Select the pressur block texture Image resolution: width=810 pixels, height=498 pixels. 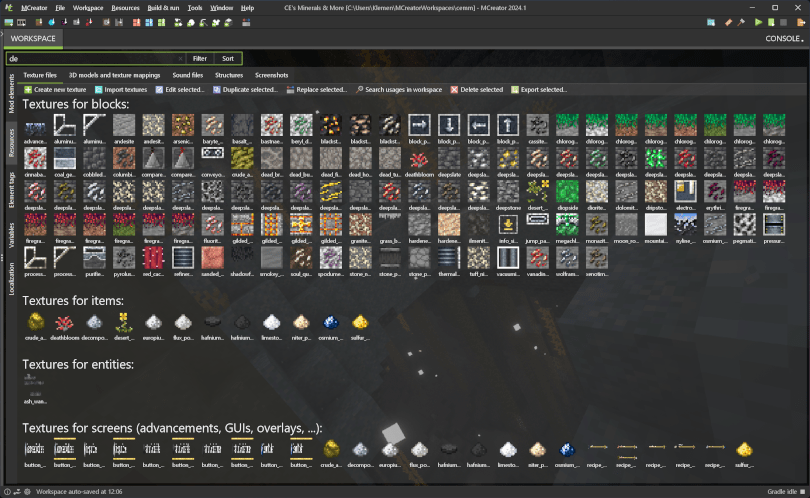coord(774,228)
